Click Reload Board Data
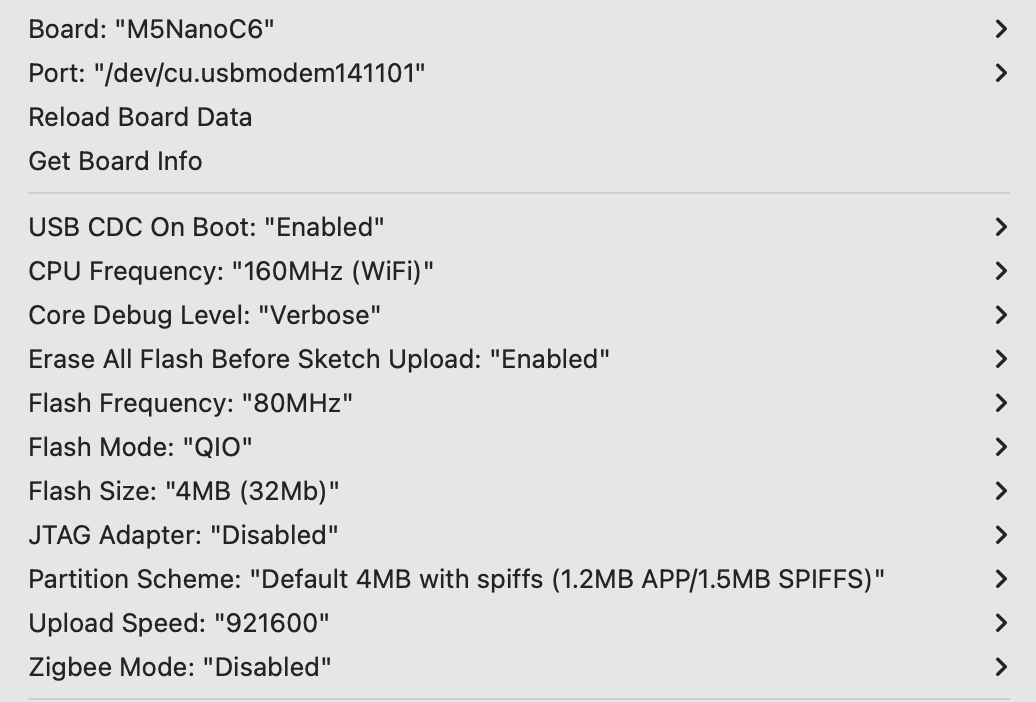This screenshot has height=702, width=1036. (140, 117)
